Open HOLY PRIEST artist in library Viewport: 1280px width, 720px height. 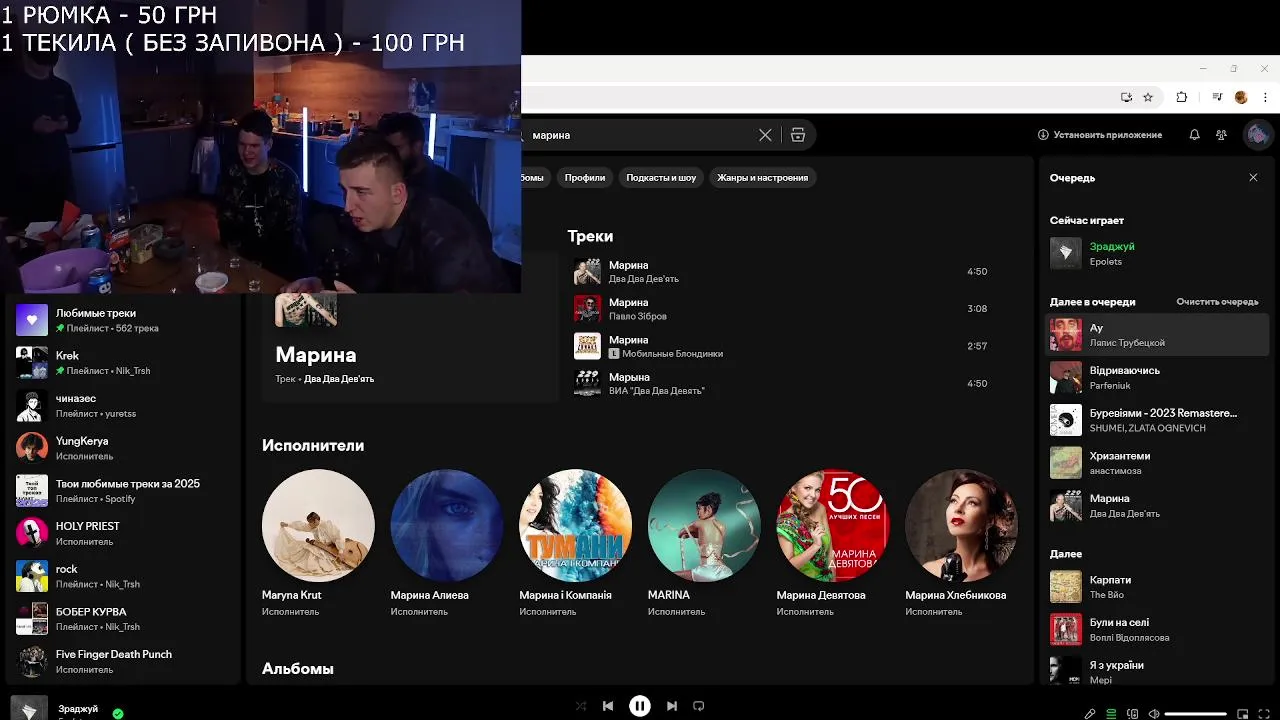click(x=124, y=533)
